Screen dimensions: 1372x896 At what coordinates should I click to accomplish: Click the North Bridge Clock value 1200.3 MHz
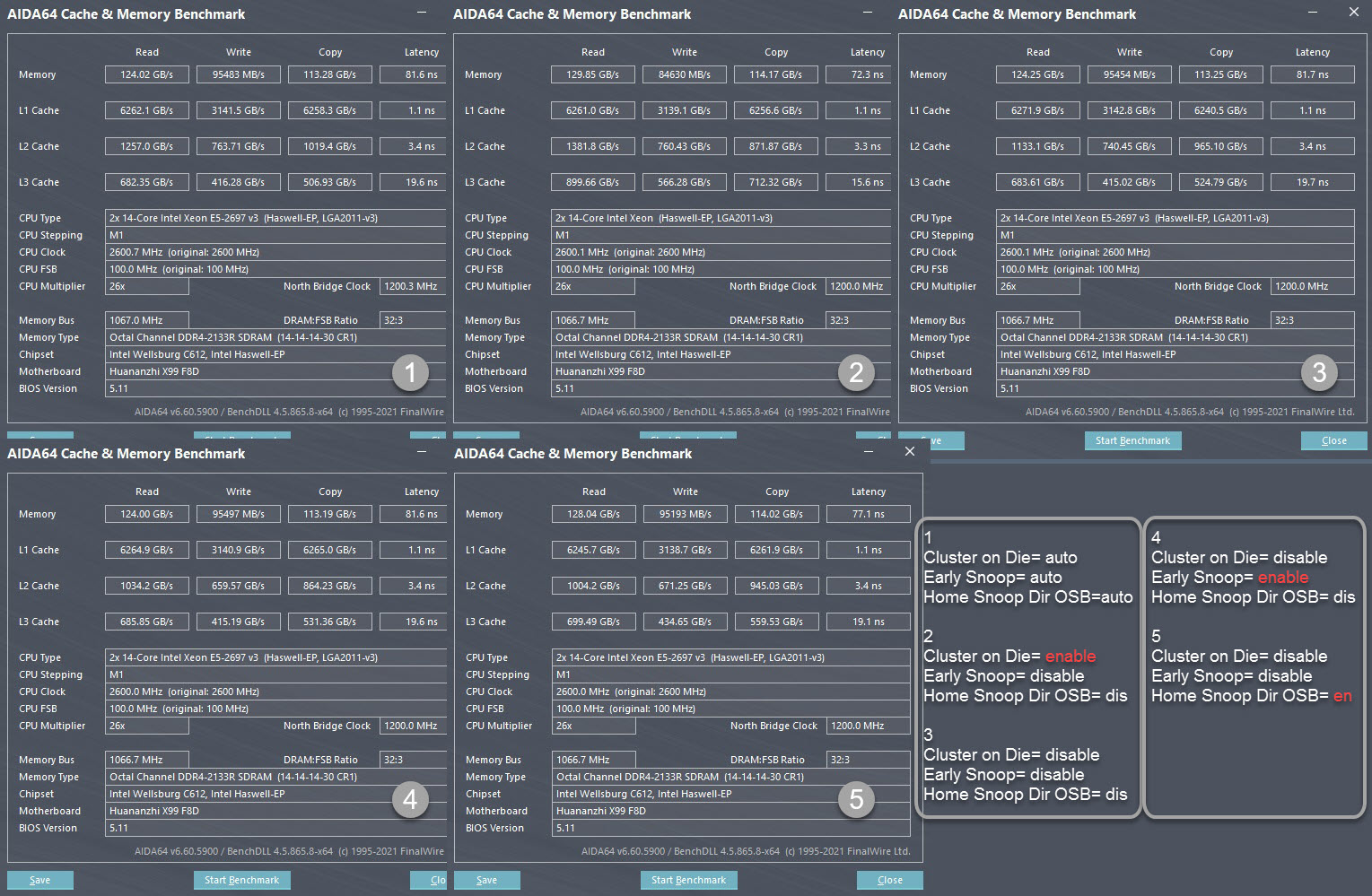413,286
